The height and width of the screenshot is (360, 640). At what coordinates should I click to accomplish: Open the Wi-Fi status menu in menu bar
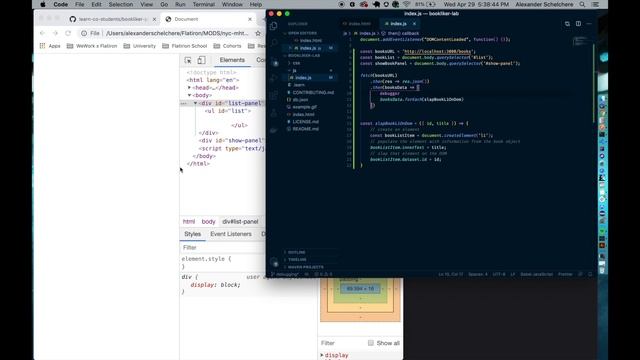pyautogui.click(x=407, y=4)
